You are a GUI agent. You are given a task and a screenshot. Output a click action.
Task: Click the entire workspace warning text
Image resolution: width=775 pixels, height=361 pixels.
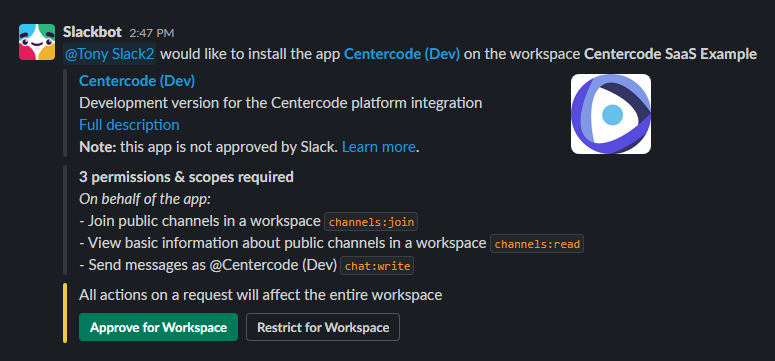(260, 295)
